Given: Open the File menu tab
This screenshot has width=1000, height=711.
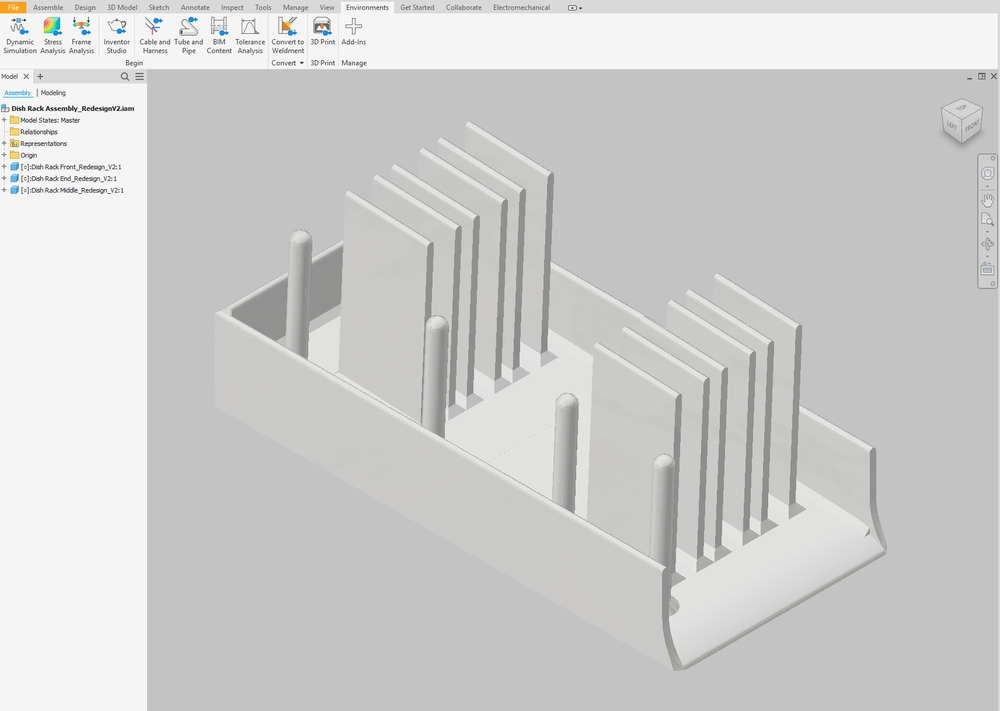Looking at the screenshot, I should (13, 8).
